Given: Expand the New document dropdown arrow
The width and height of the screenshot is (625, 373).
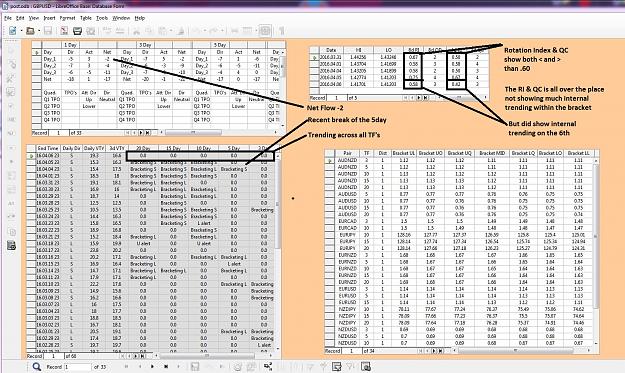Looking at the screenshot, I should point(21,31).
